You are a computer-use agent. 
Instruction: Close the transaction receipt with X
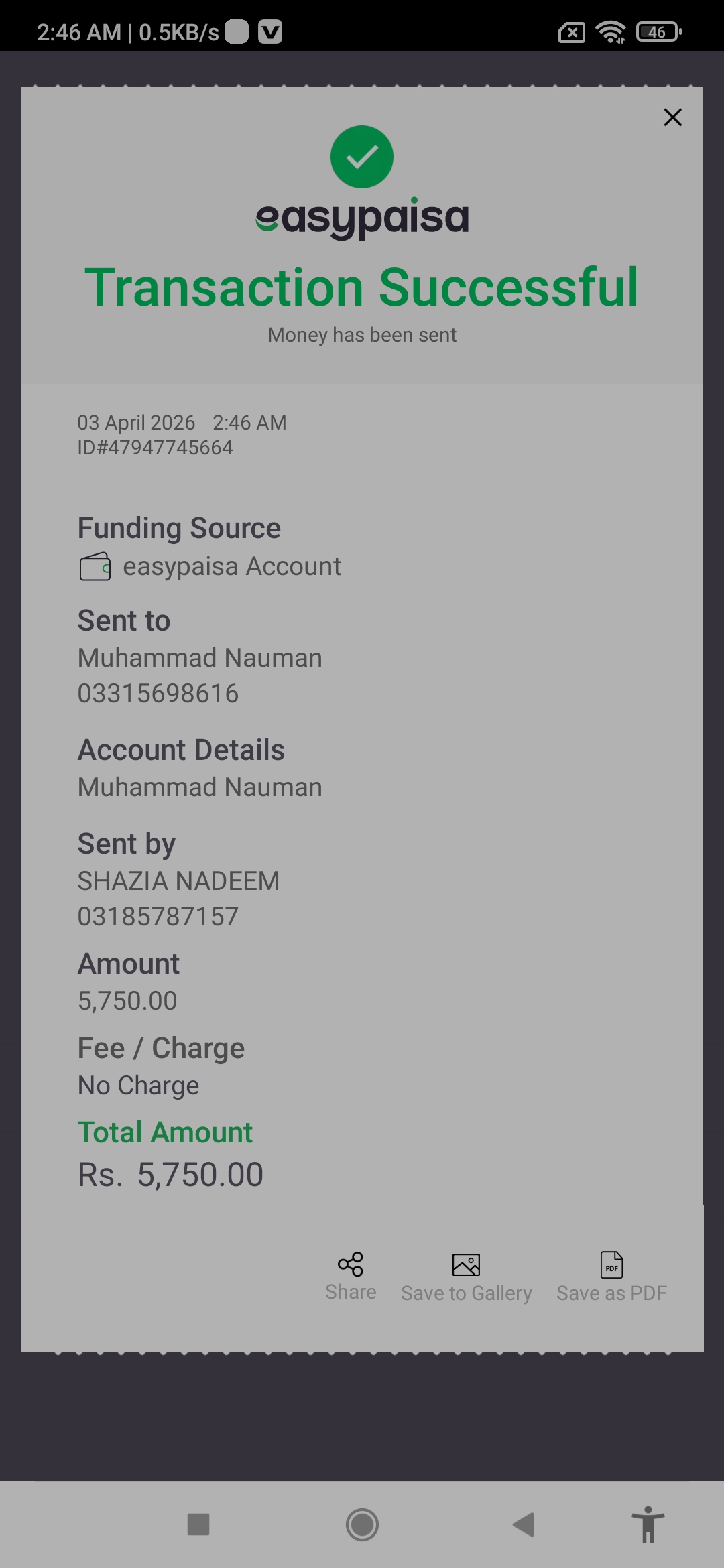(672, 117)
